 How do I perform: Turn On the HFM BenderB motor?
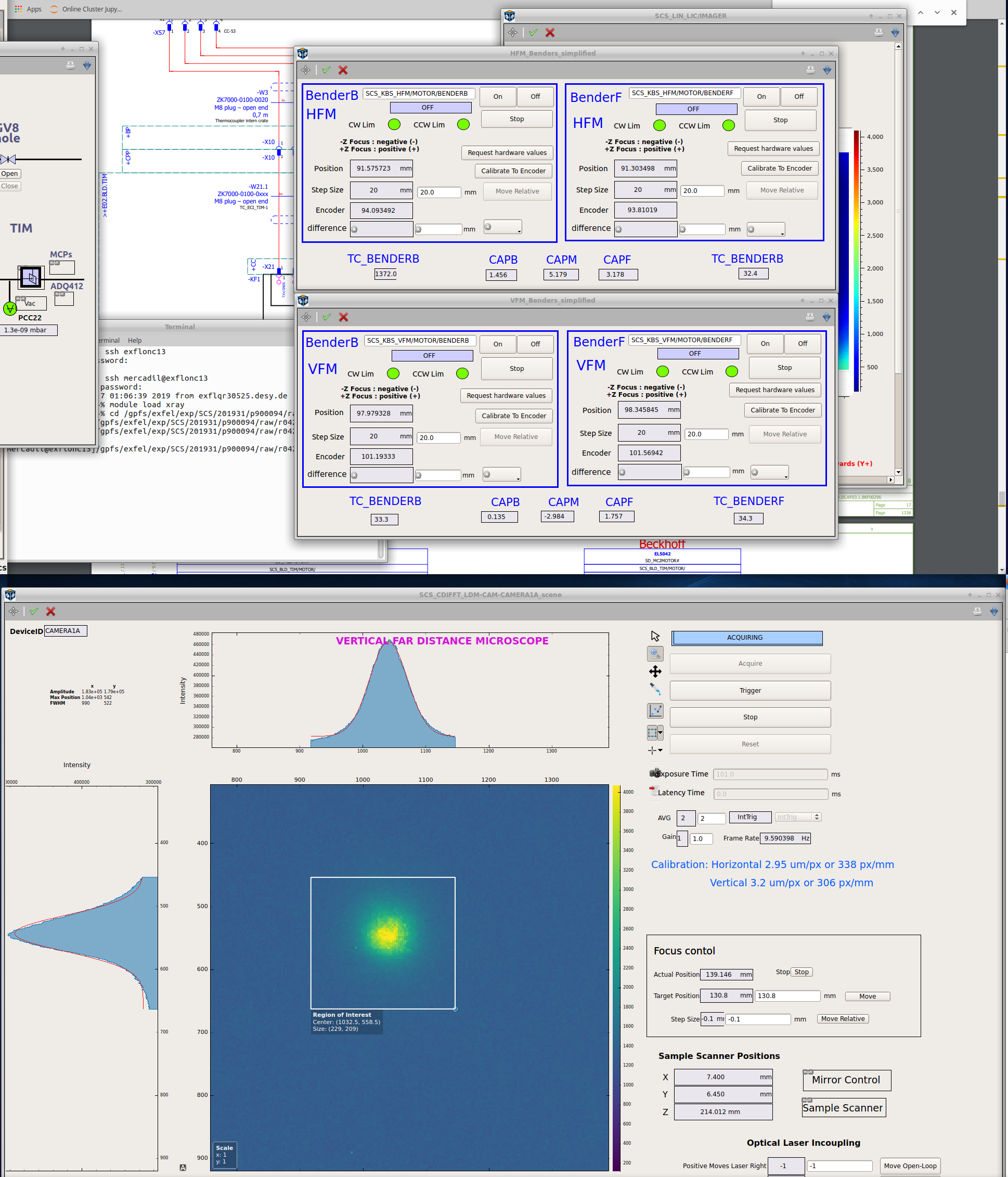(498, 97)
